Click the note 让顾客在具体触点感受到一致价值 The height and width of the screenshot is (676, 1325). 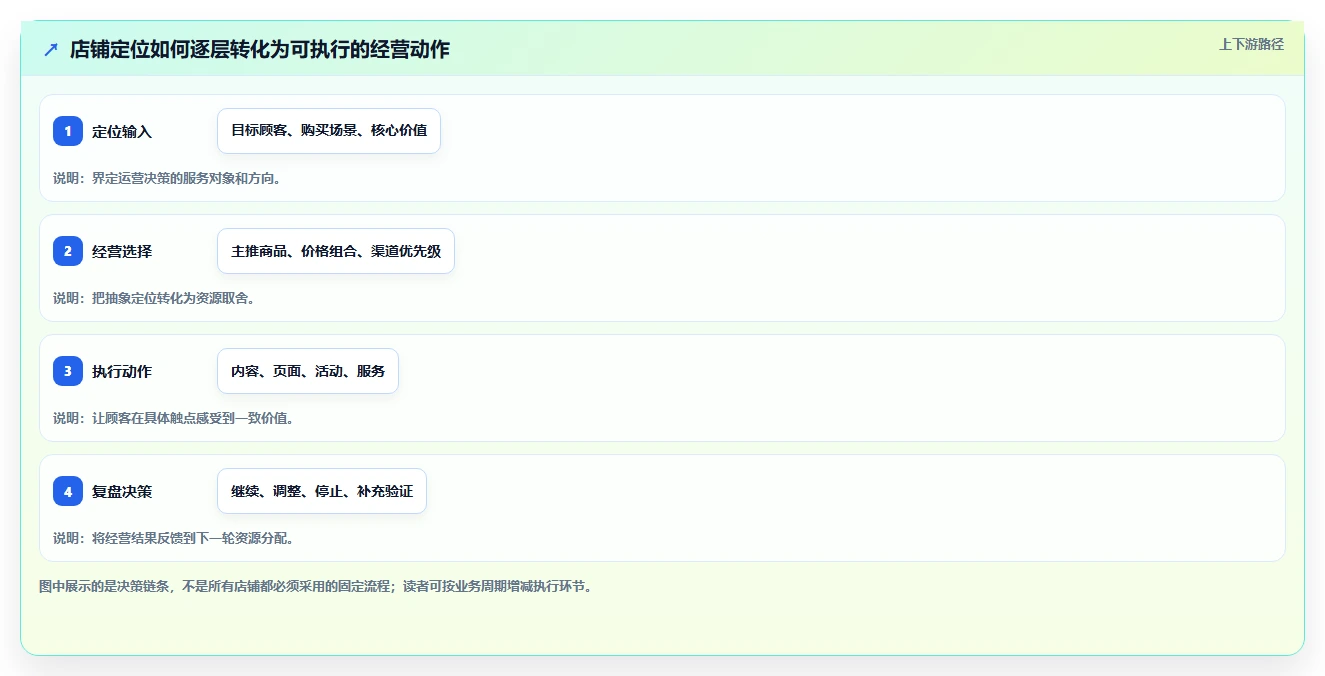pos(174,418)
